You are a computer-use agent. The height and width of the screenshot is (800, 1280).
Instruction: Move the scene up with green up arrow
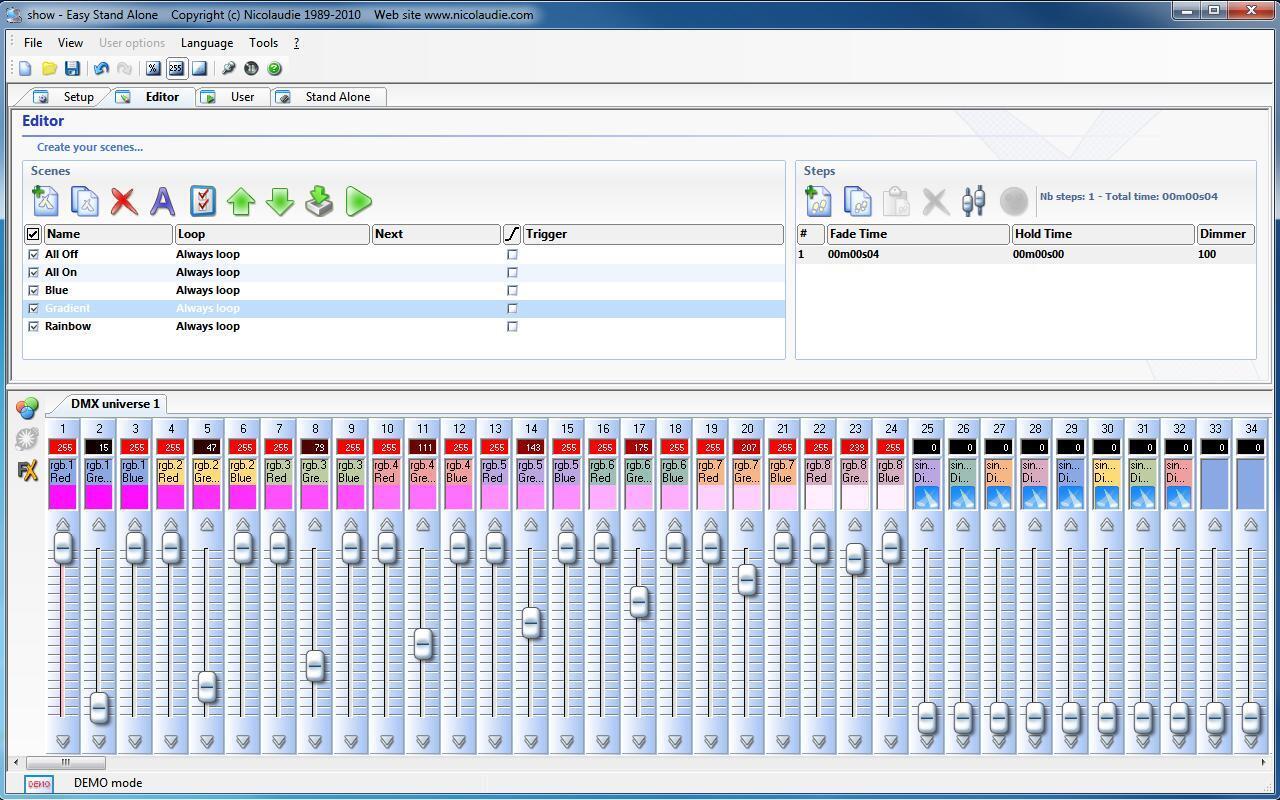[241, 201]
